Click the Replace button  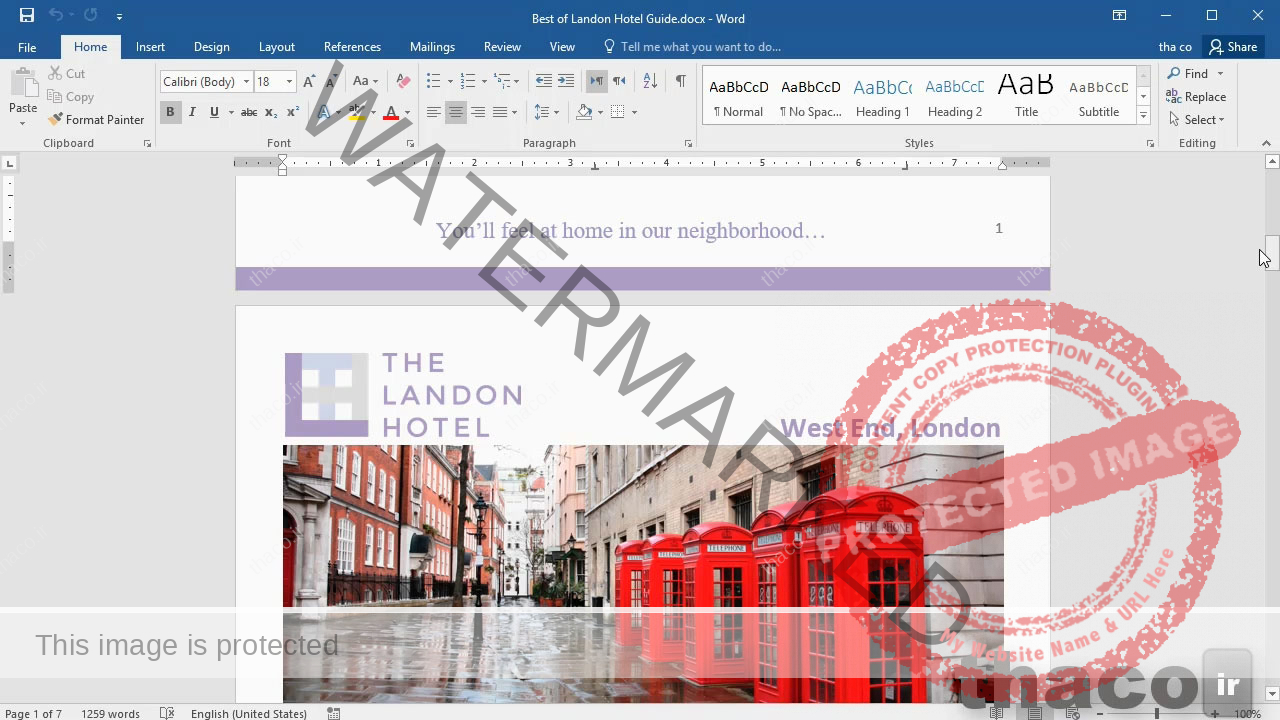(1196, 97)
